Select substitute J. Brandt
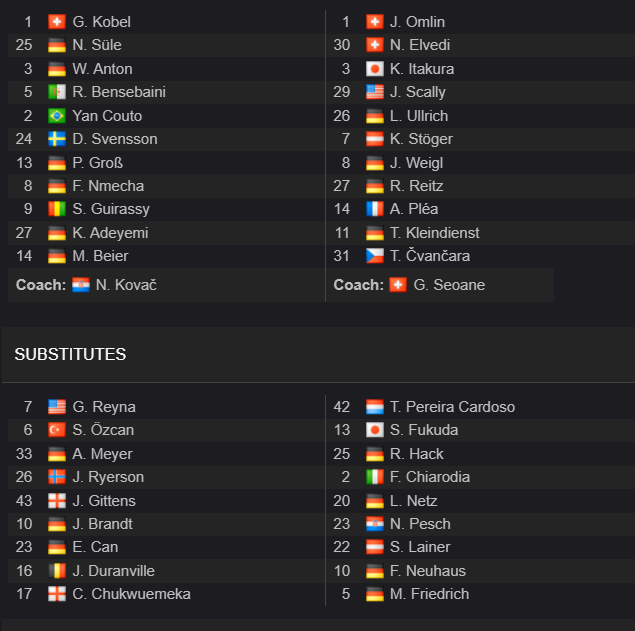The image size is (635, 631). [102, 524]
